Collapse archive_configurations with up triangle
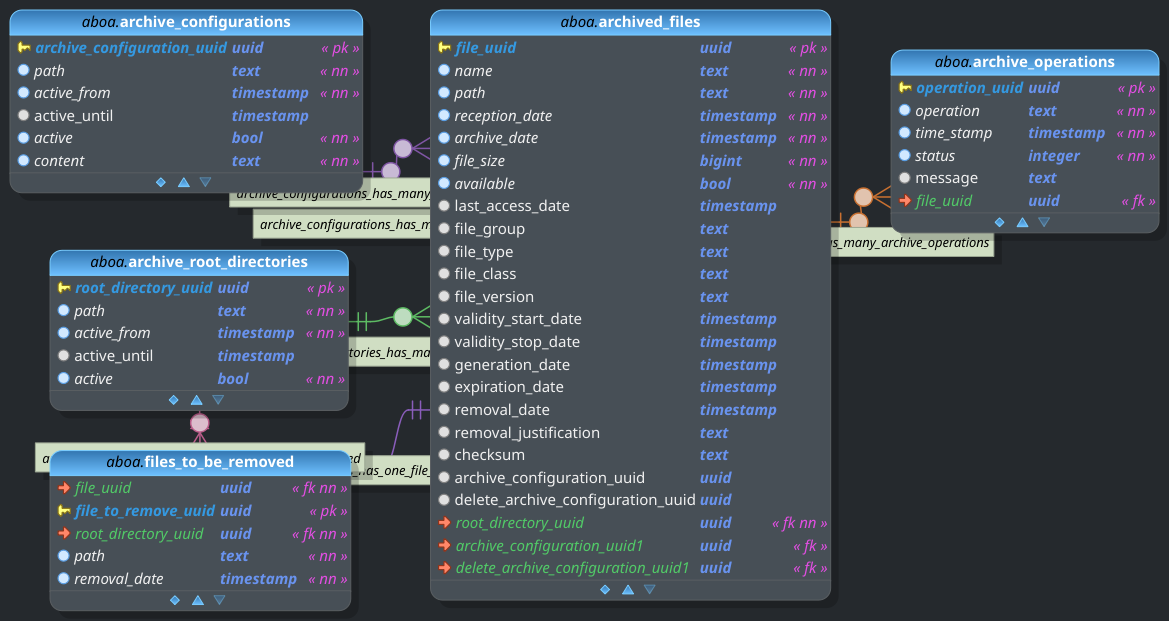Screen dimensions: 1169x621 (x=183, y=182)
